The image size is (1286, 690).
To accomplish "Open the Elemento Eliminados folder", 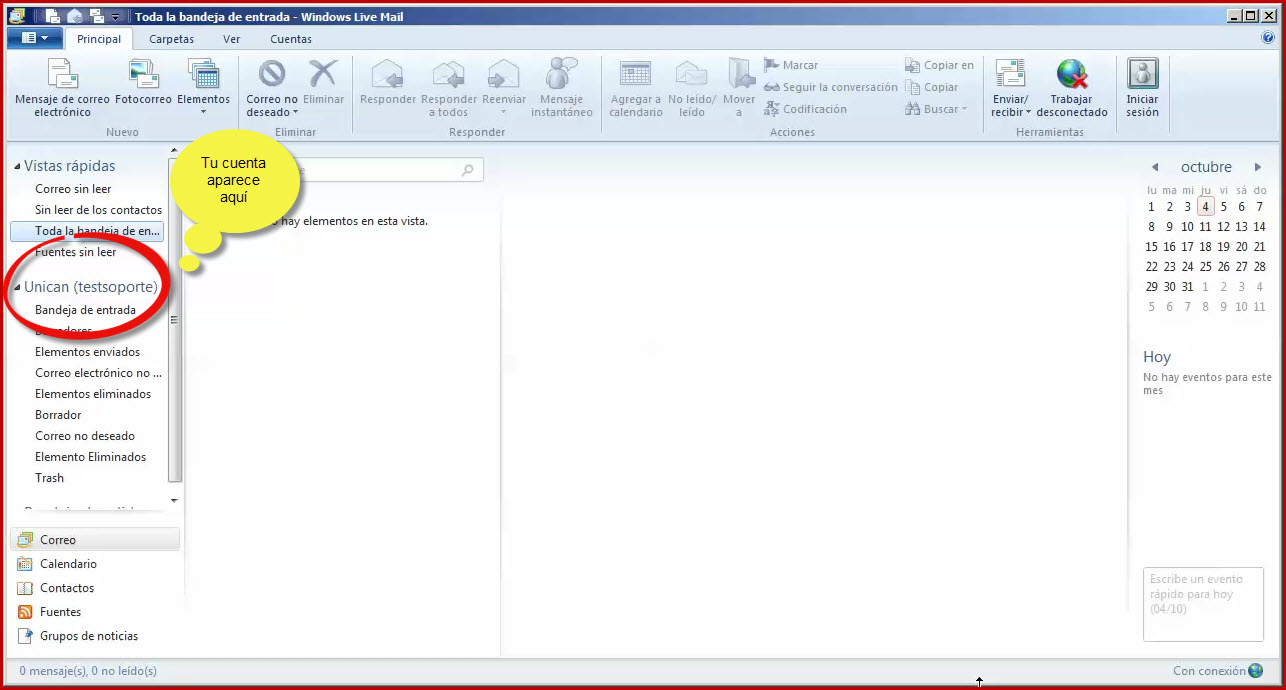I will pyautogui.click(x=90, y=457).
